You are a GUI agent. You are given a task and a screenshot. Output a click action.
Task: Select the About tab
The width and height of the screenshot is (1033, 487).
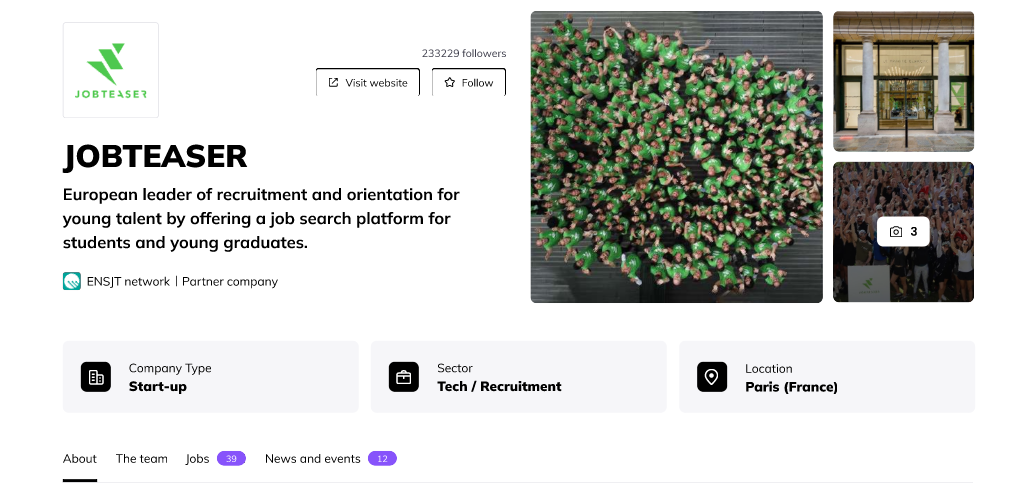(80, 459)
